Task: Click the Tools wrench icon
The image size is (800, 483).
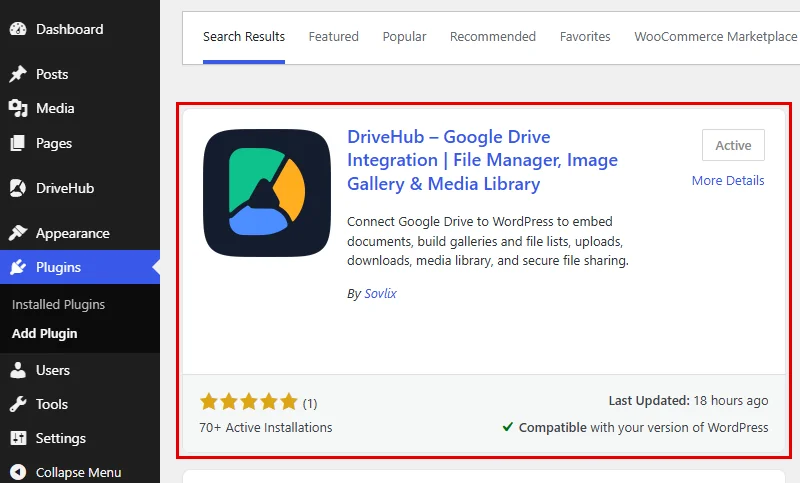Action: 18,404
